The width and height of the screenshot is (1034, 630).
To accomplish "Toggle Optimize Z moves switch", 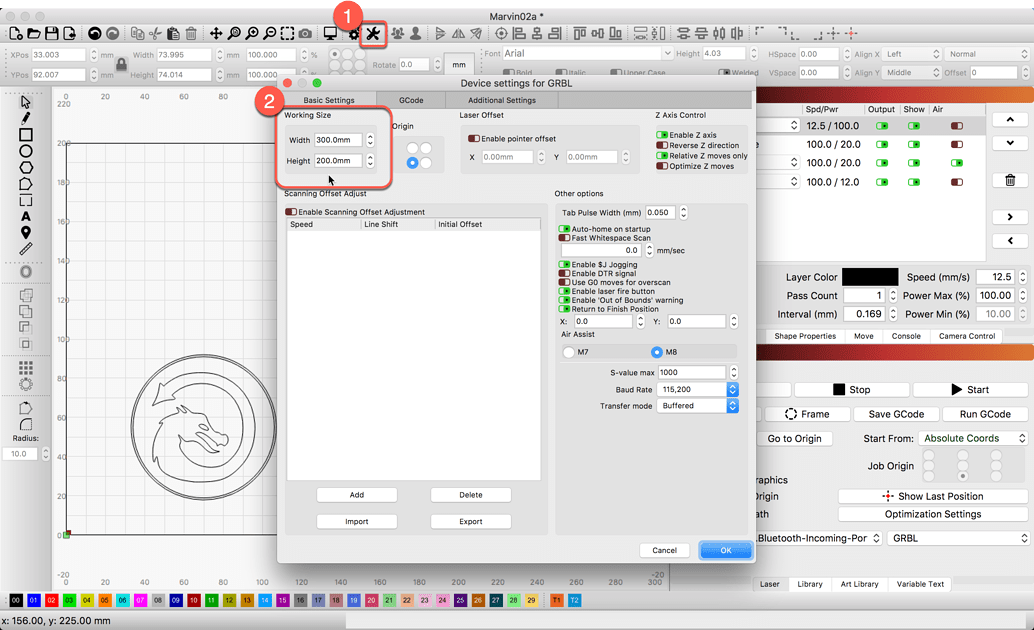I will click(x=661, y=166).
